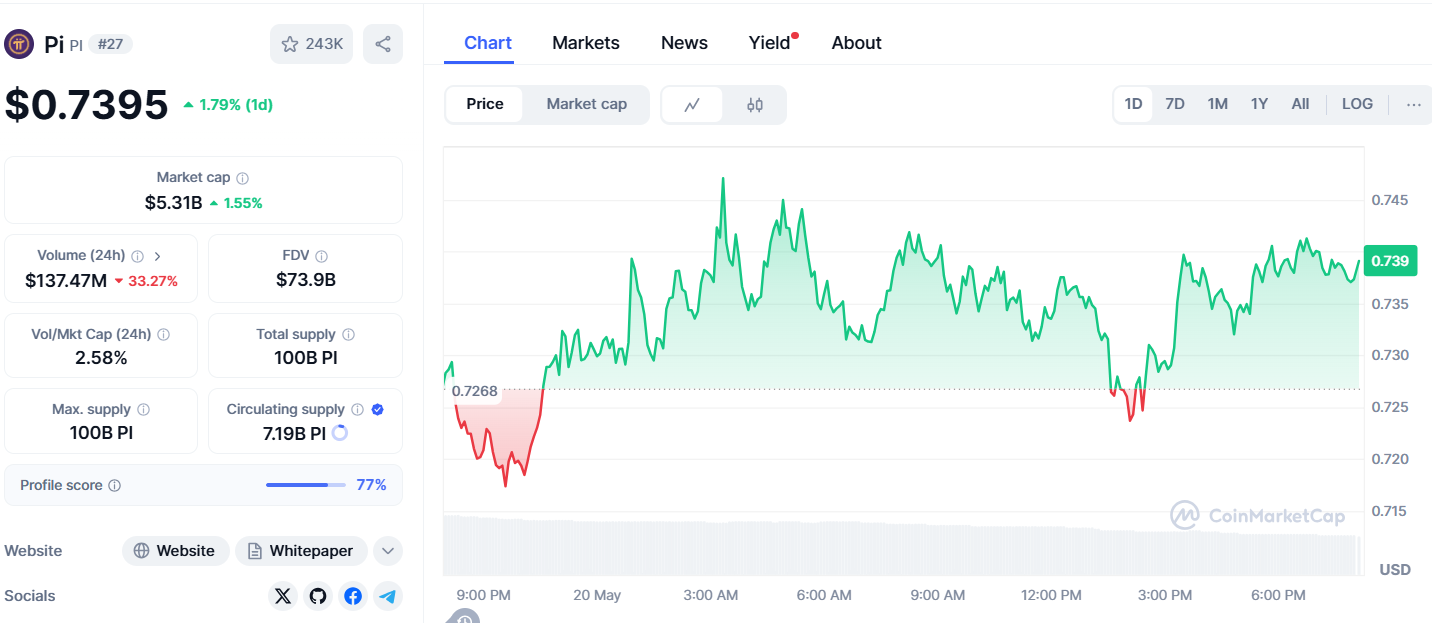Click the #27 rank badge

pyautogui.click(x=110, y=44)
